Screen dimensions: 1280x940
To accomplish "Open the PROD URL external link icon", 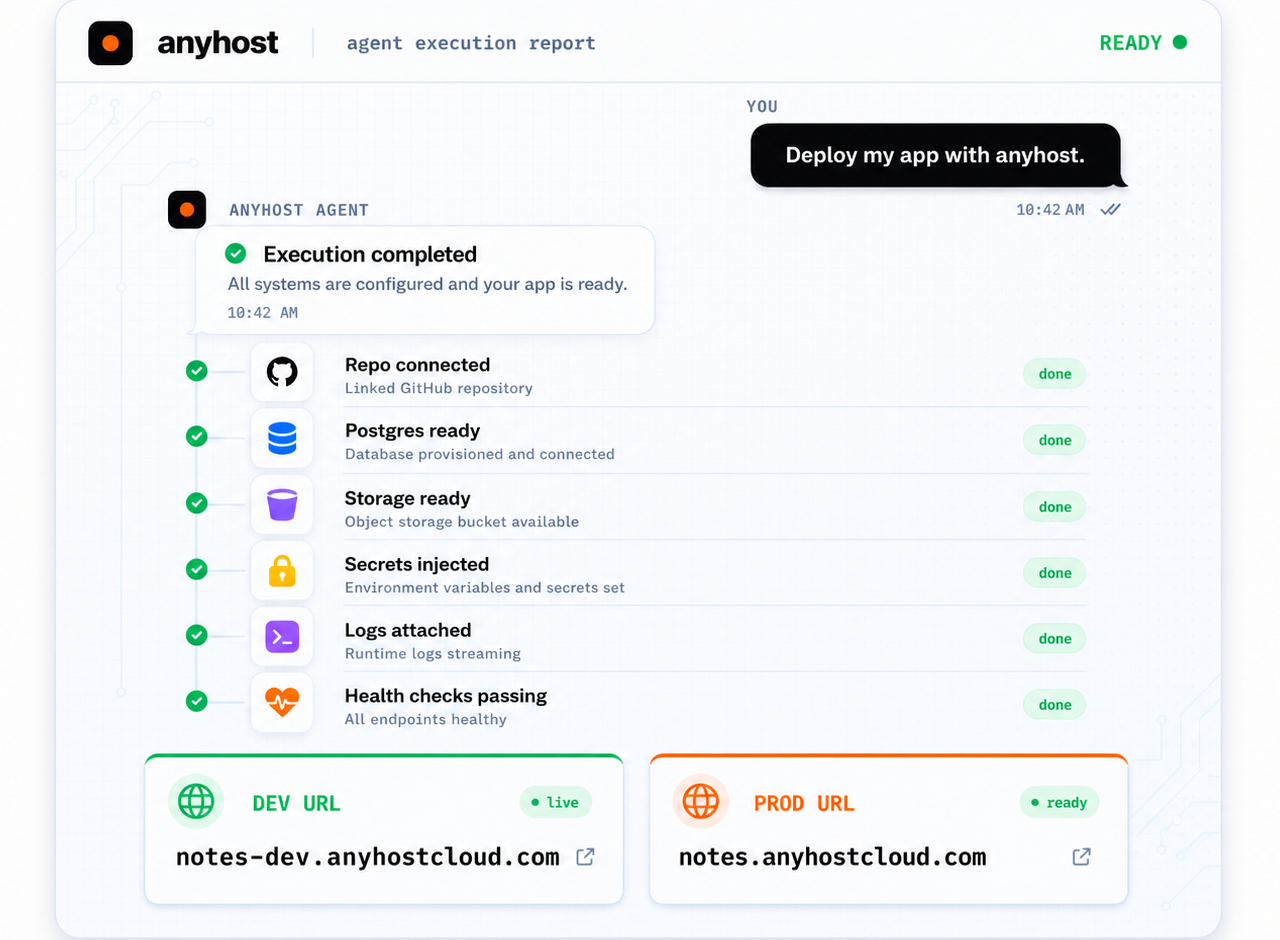I will click(1081, 857).
